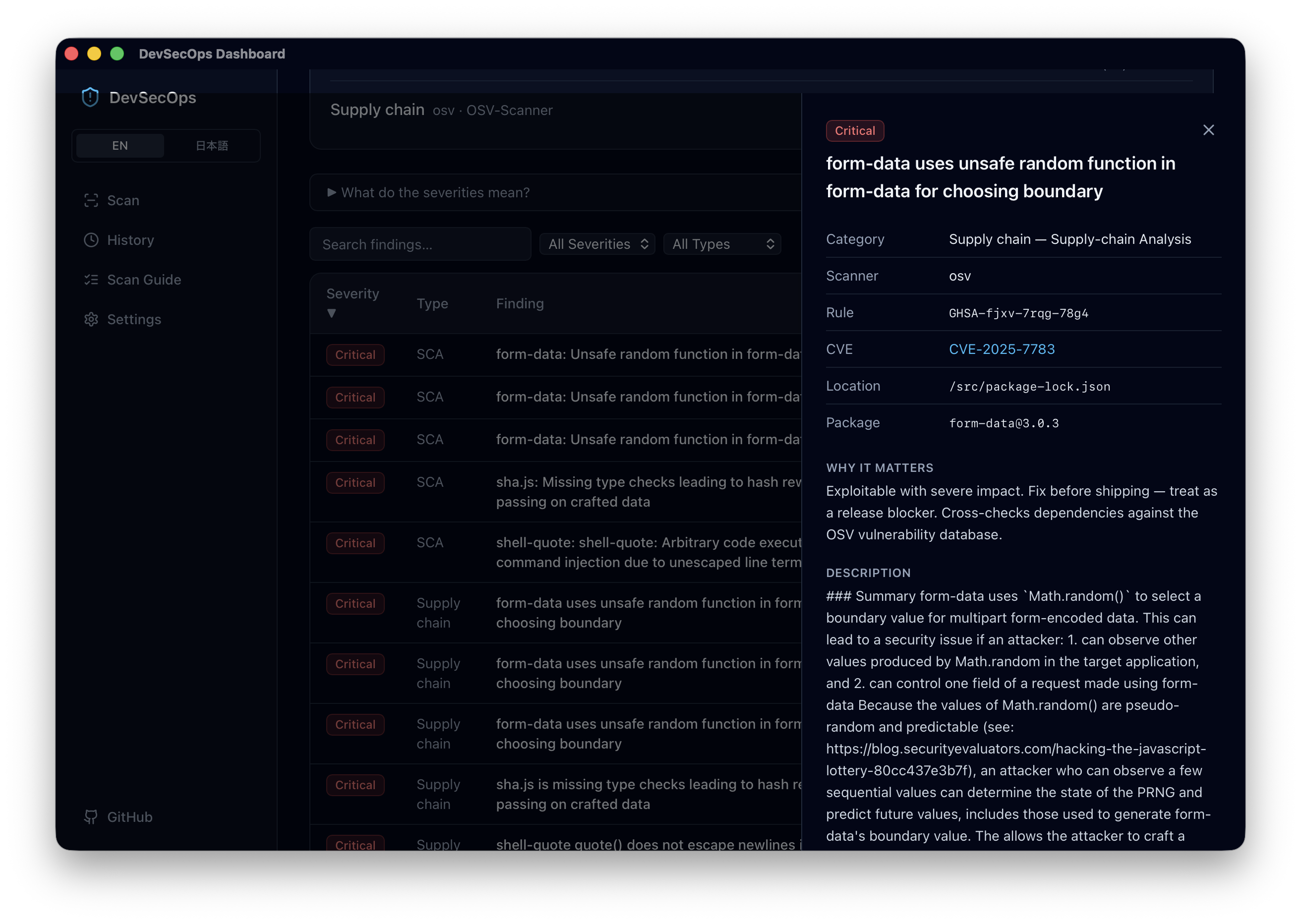Screen dimensions: 1301x924
Task: Click the Scan icon in sidebar
Action: coord(91,200)
